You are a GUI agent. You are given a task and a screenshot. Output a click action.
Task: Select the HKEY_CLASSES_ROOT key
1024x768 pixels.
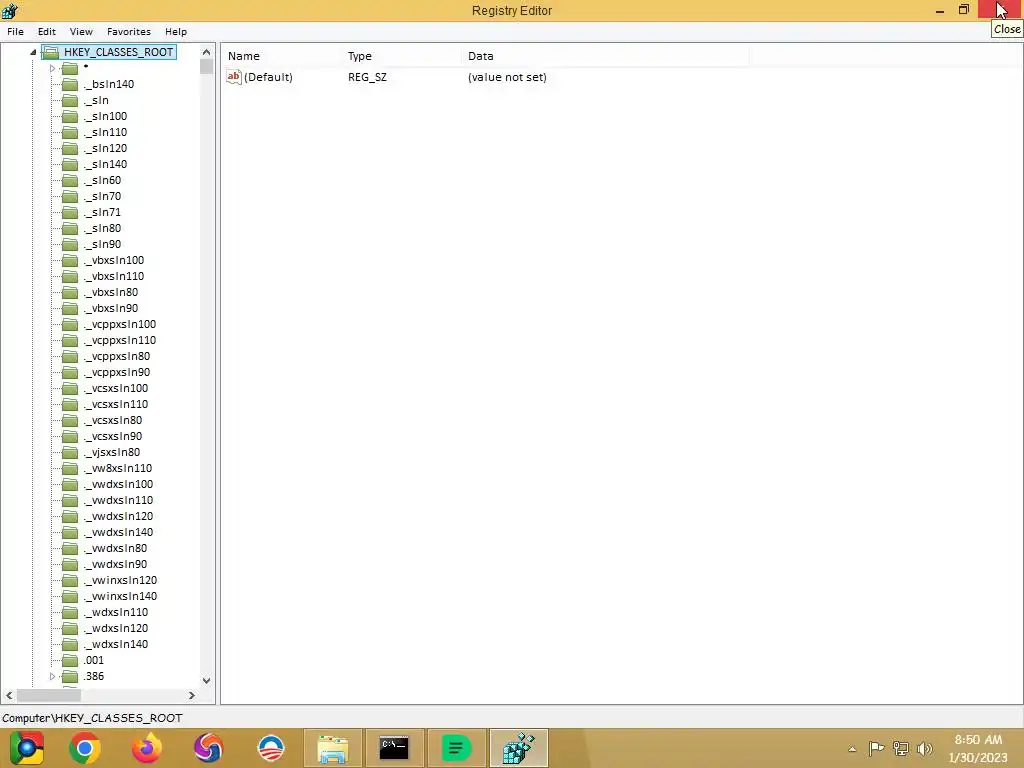tap(118, 52)
